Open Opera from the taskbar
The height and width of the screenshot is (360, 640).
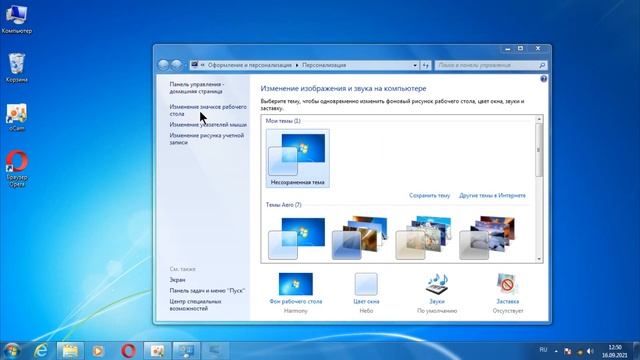(128, 351)
